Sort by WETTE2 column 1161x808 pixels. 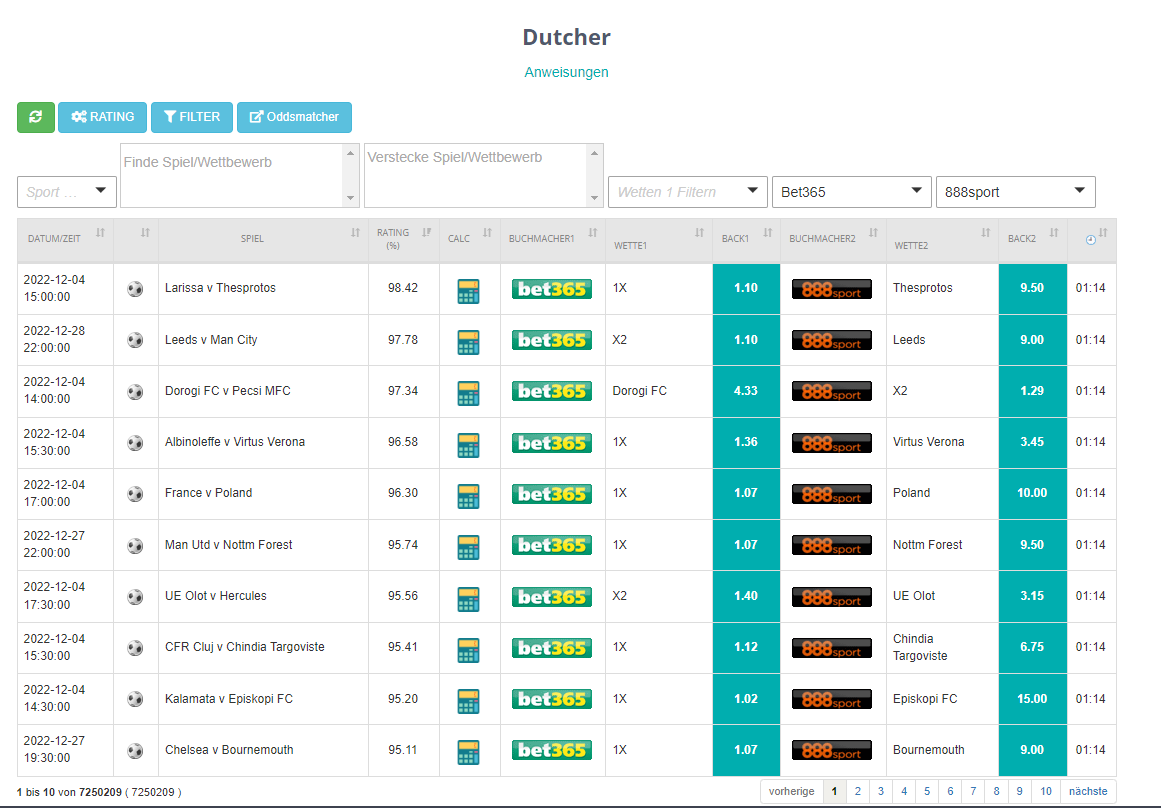coord(942,239)
